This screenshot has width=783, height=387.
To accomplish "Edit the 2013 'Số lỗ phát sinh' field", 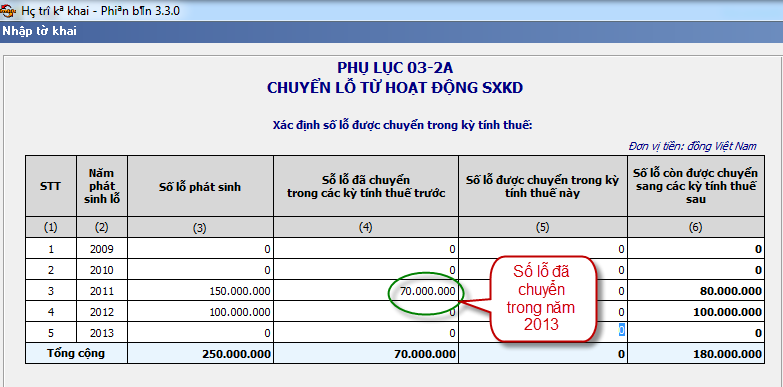I will 200,333.
